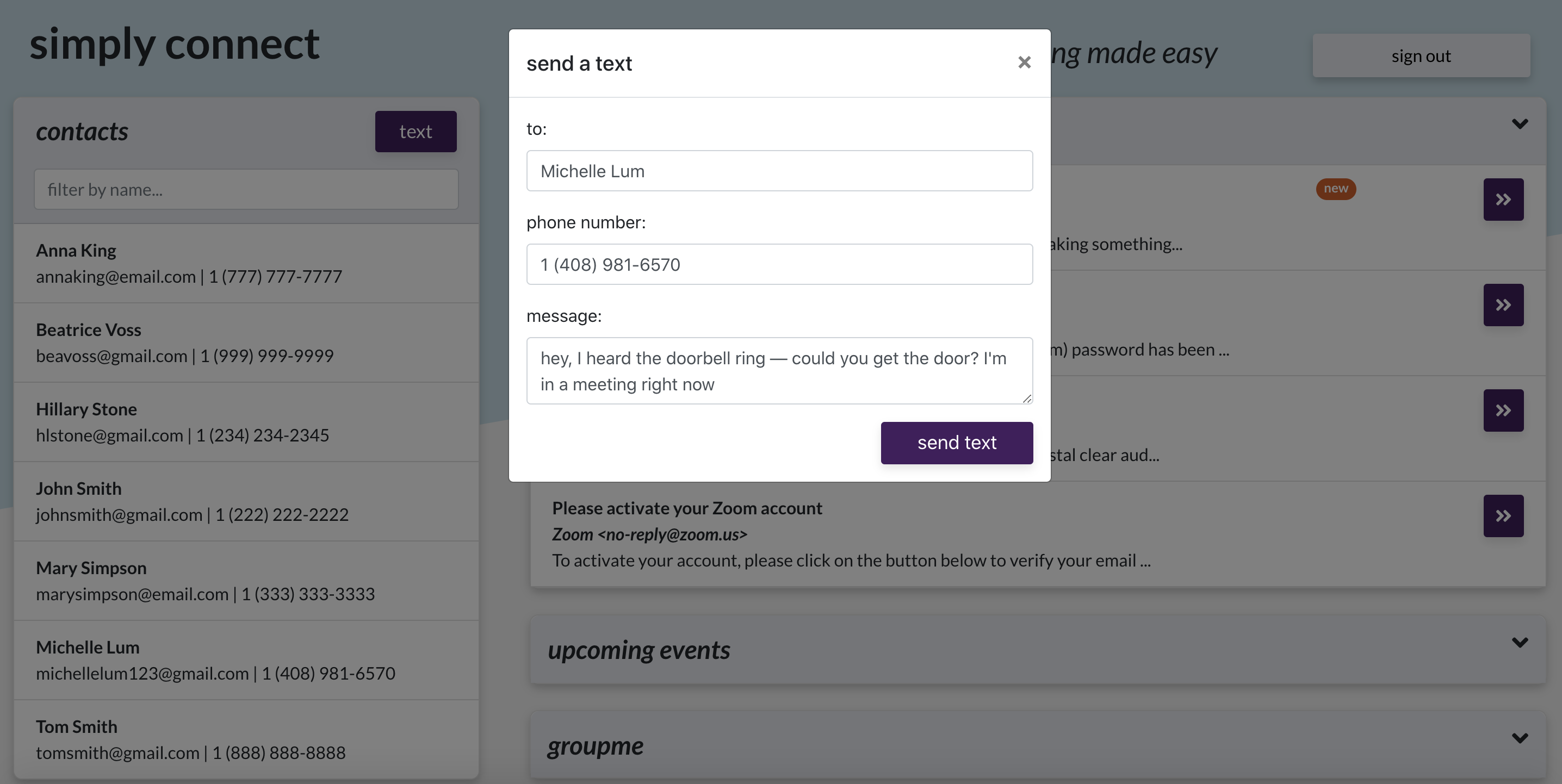Open the password email with double-arrow button

click(1503, 305)
